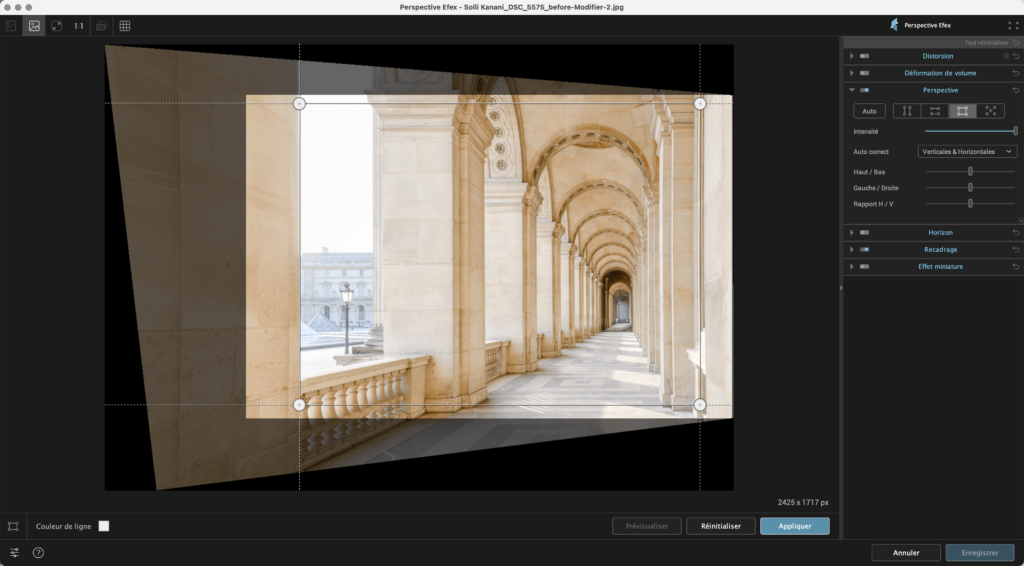The image size is (1024, 566).
Task: Click the Prévisualiser button
Action: click(x=647, y=526)
